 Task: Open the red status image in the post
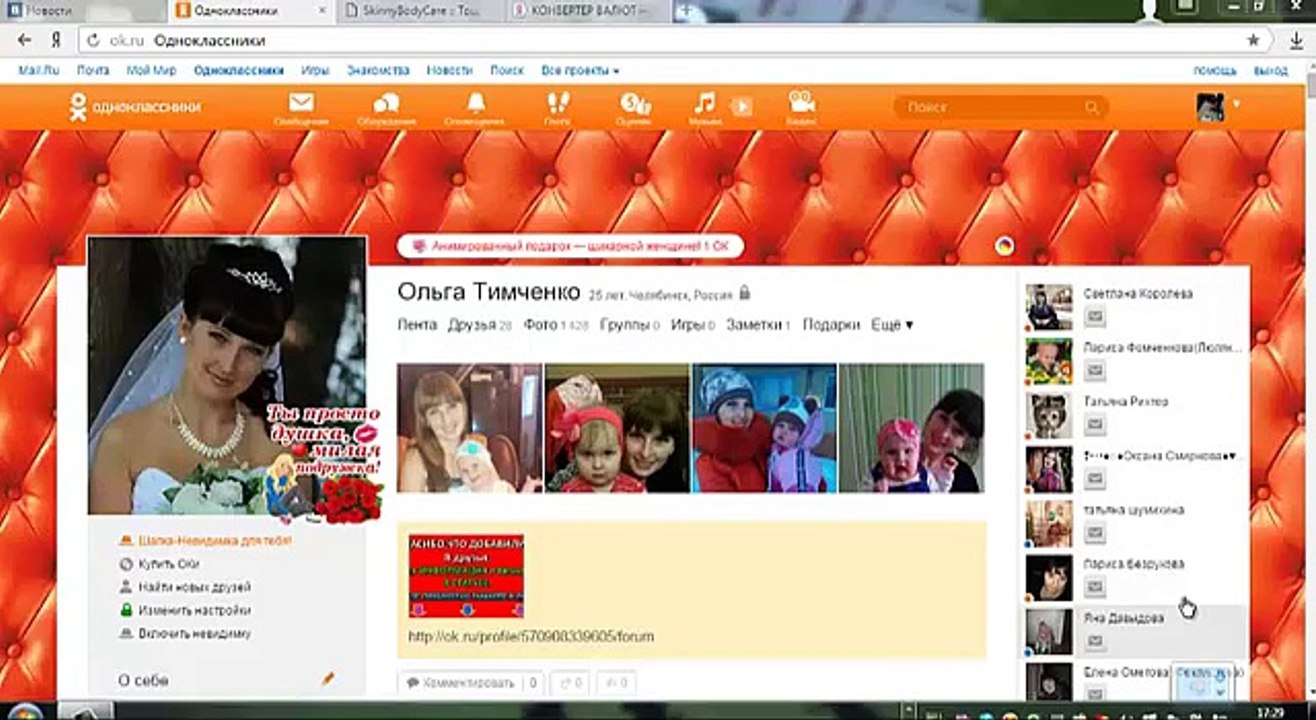466,575
